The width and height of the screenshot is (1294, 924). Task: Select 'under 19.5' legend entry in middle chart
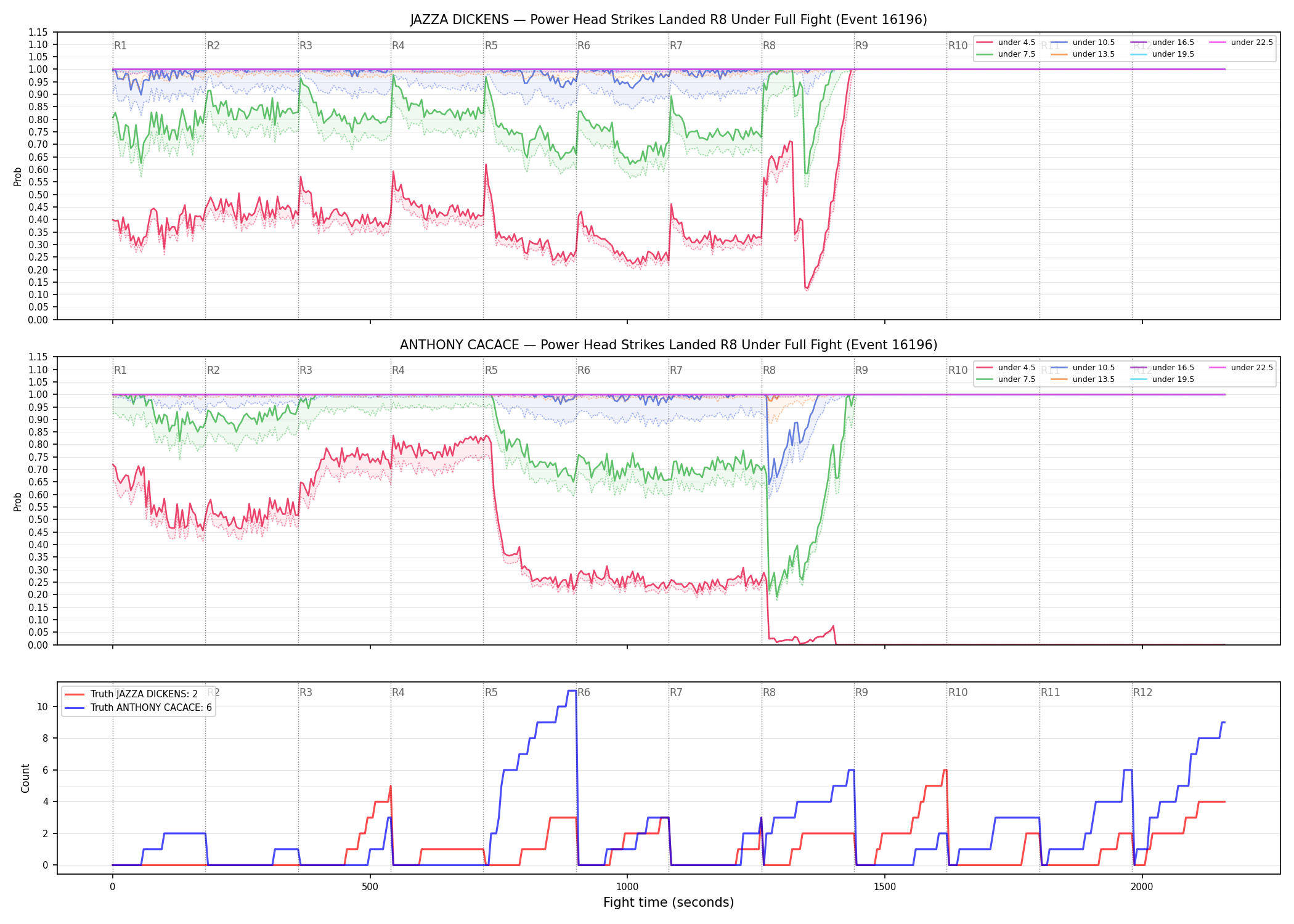[x=1162, y=379]
